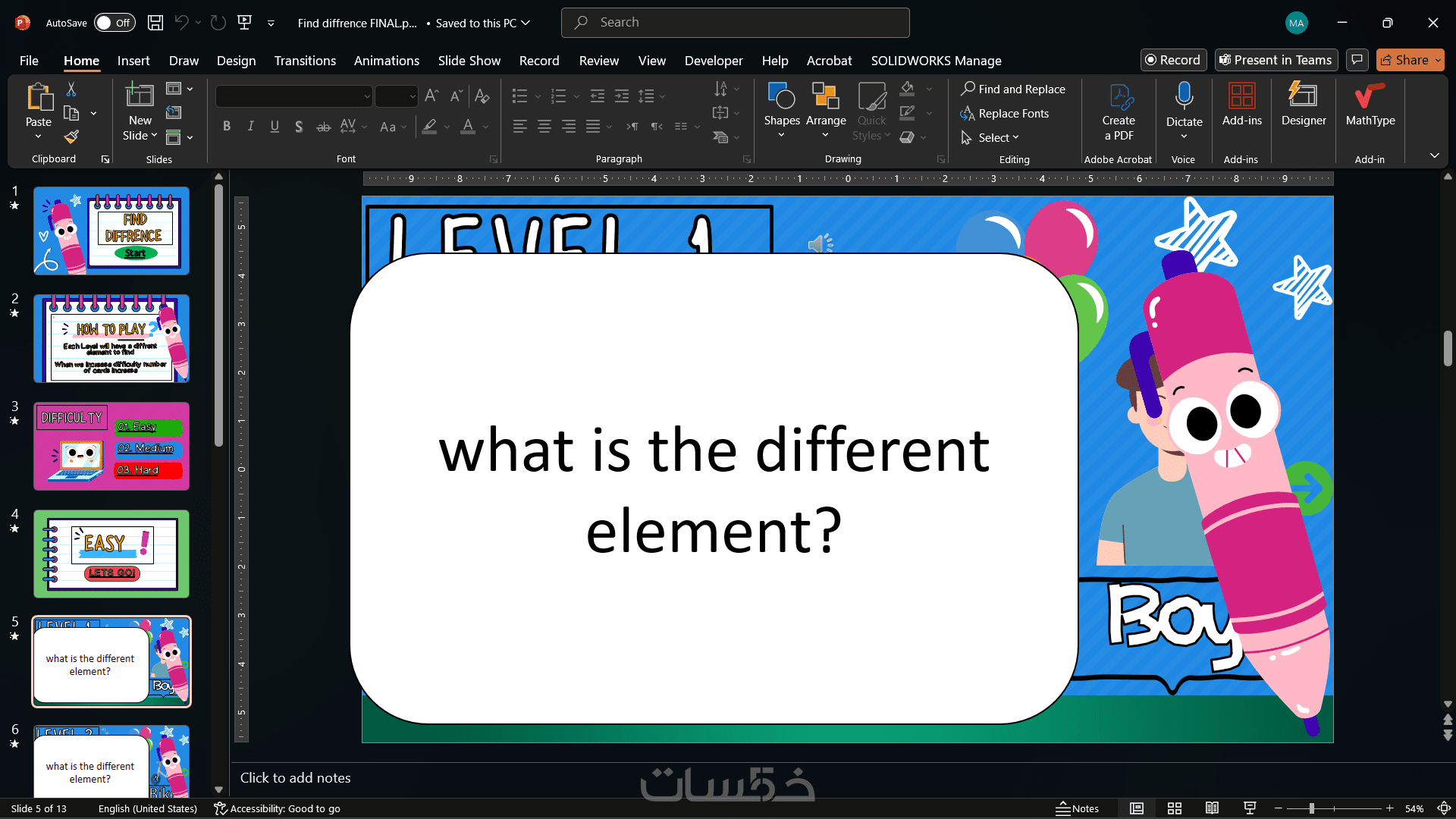The width and height of the screenshot is (1456, 819).
Task: Click the Format Painter brush icon
Action: 71,137
